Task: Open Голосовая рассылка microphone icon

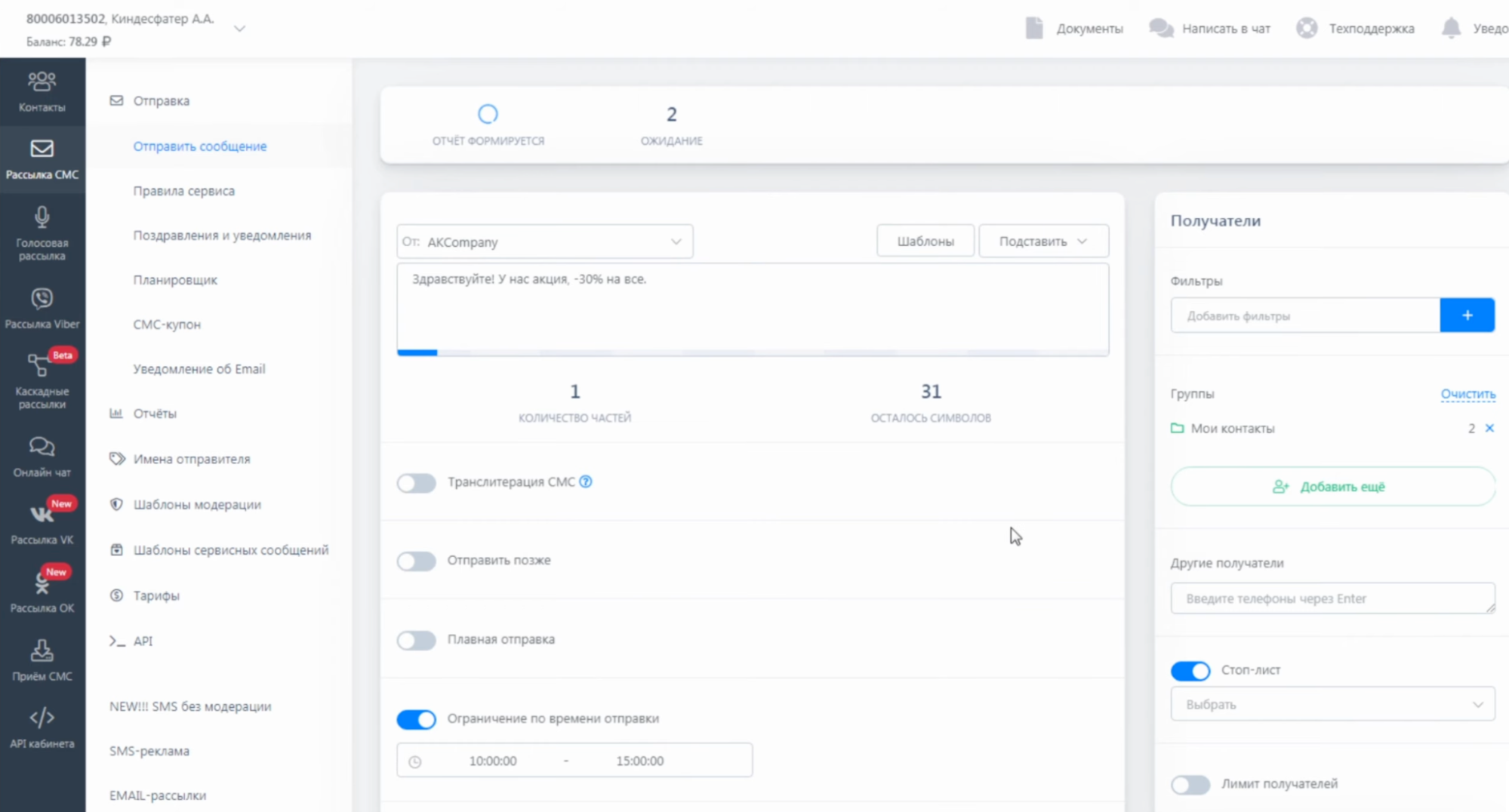Action: pyautogui.click(x=42, y=218)
